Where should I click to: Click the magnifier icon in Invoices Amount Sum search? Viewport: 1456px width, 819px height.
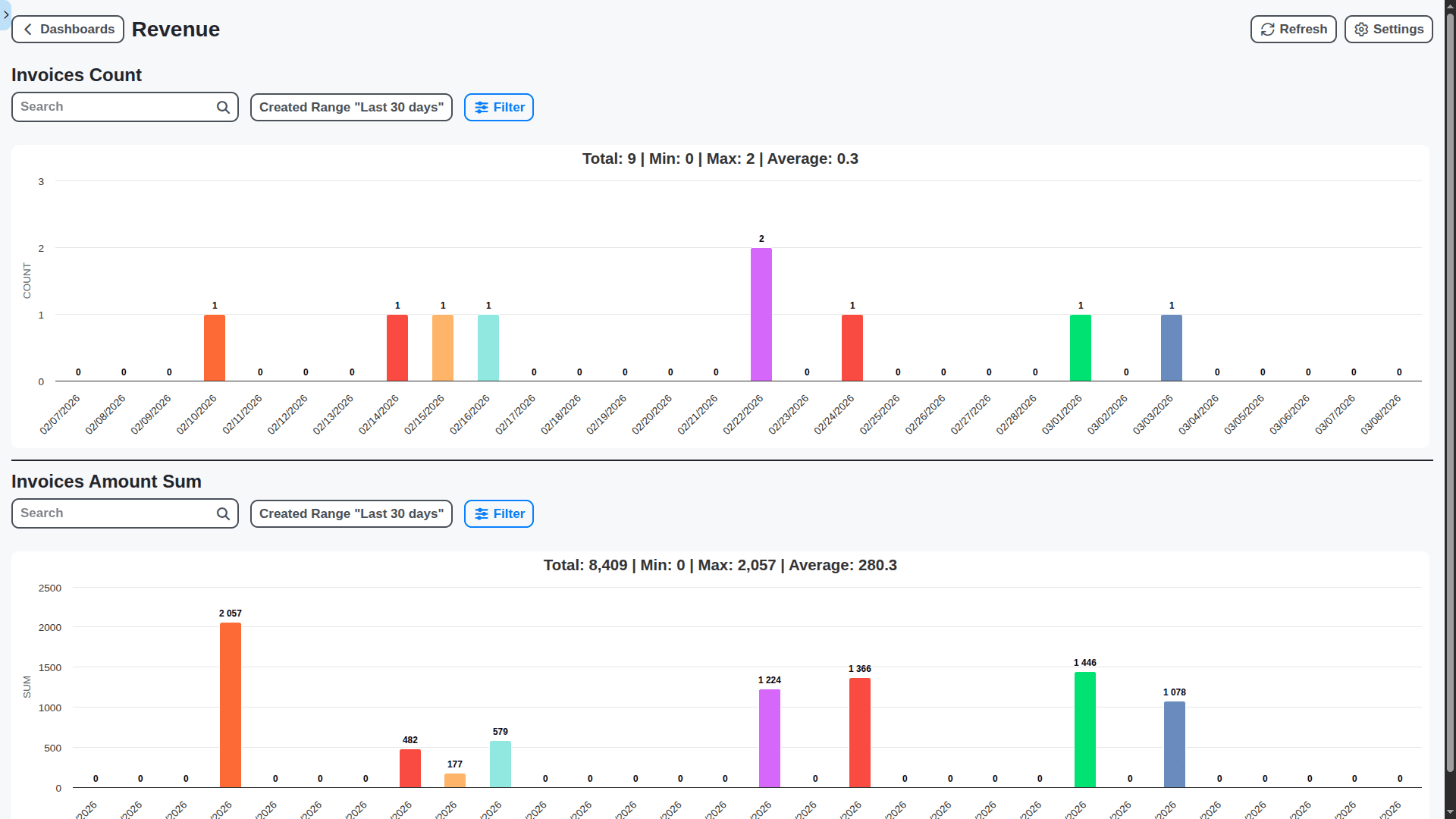pos(223,513)
